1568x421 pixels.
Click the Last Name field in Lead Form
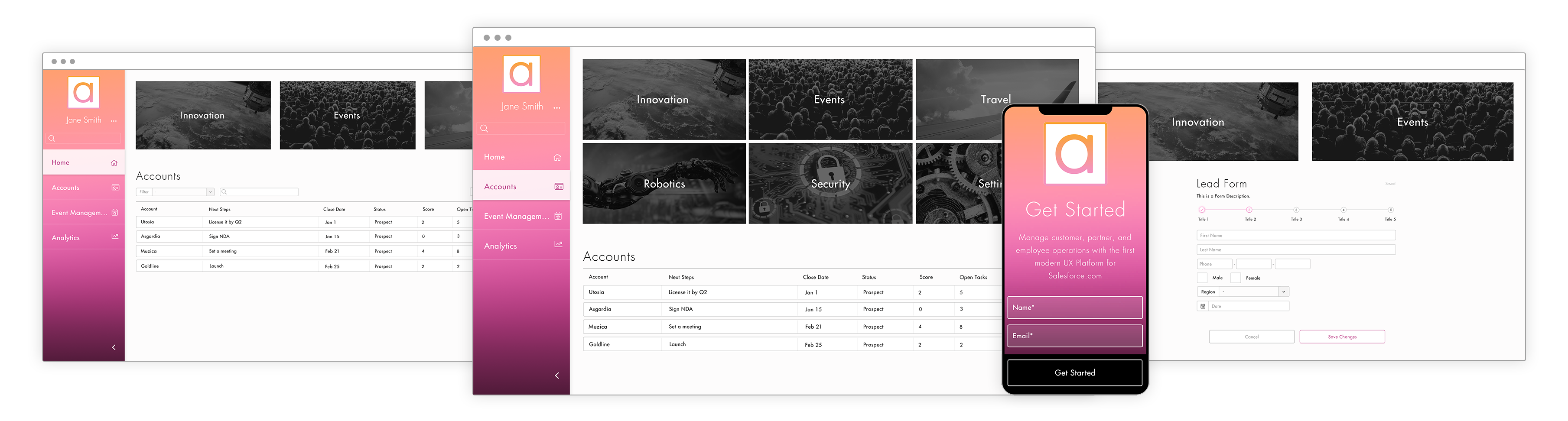[1296, 249]
